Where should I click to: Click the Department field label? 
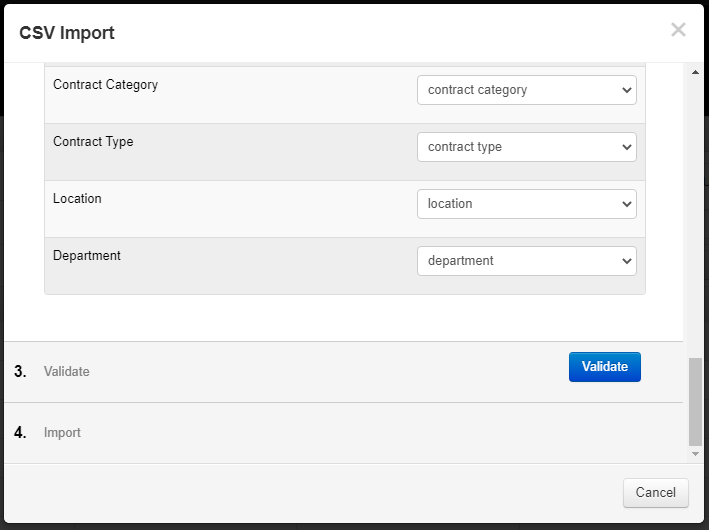pos(87,256)
